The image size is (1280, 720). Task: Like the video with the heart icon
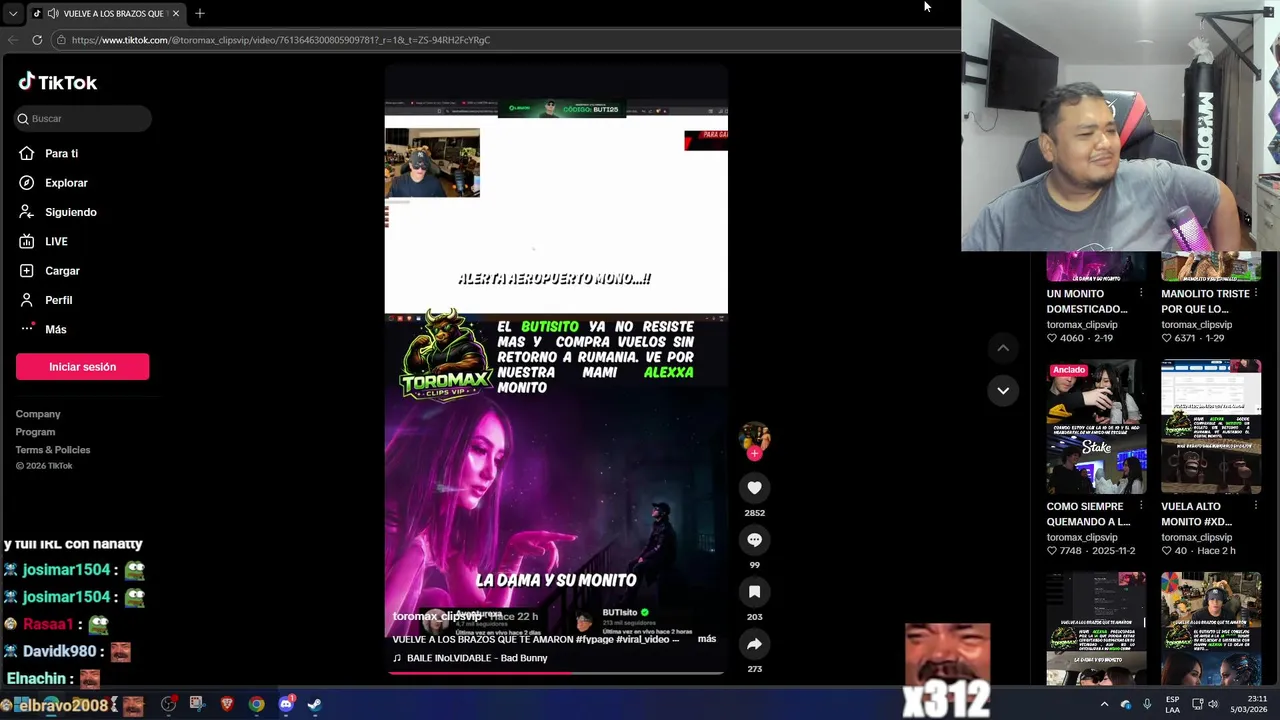(x=754, y=488)
